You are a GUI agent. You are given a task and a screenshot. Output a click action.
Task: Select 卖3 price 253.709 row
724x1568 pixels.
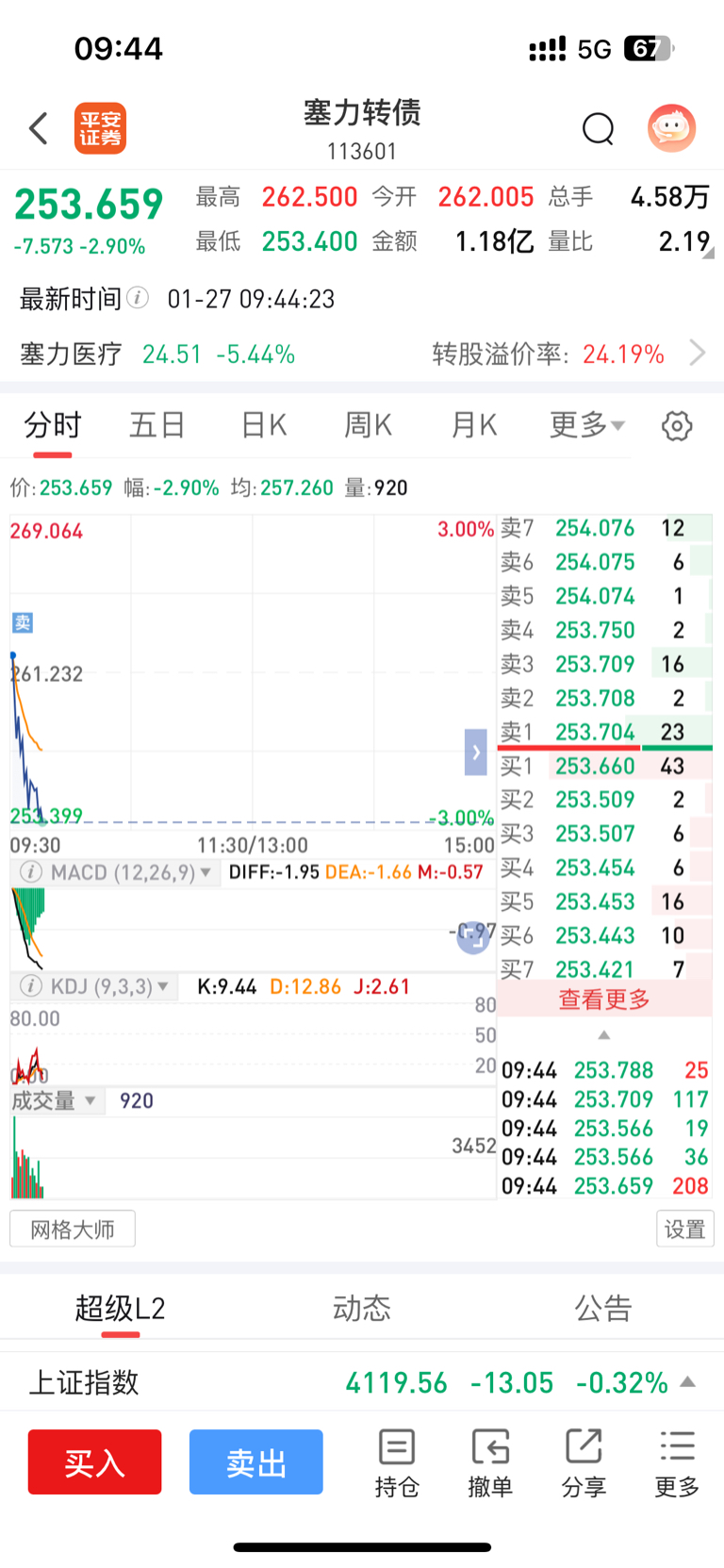tap(604, 664)
